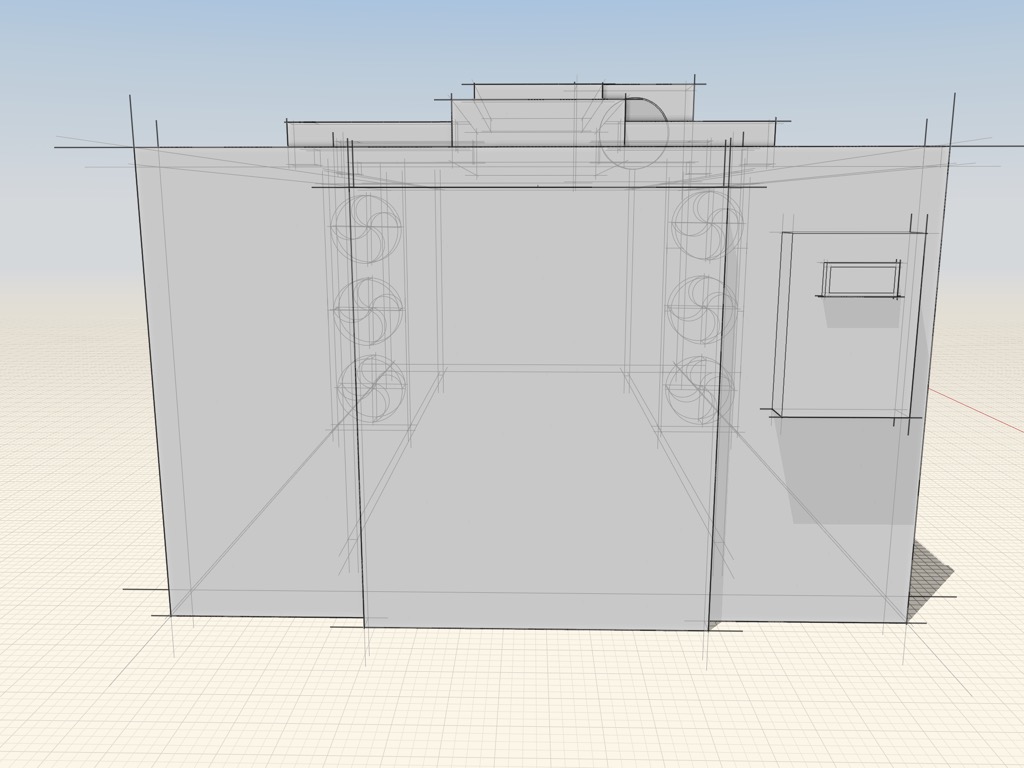Pick the bottom fan in the left column

[371, 388]
